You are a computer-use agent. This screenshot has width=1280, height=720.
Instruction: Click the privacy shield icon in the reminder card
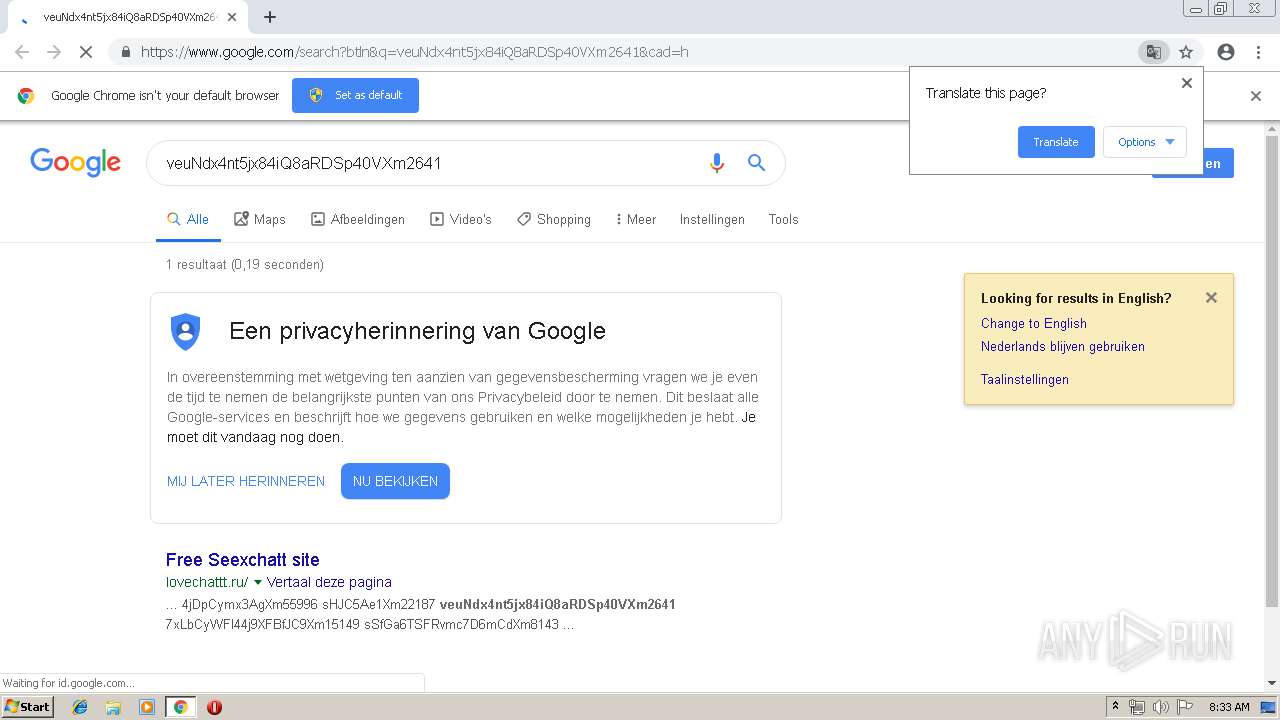pos(185,331)
